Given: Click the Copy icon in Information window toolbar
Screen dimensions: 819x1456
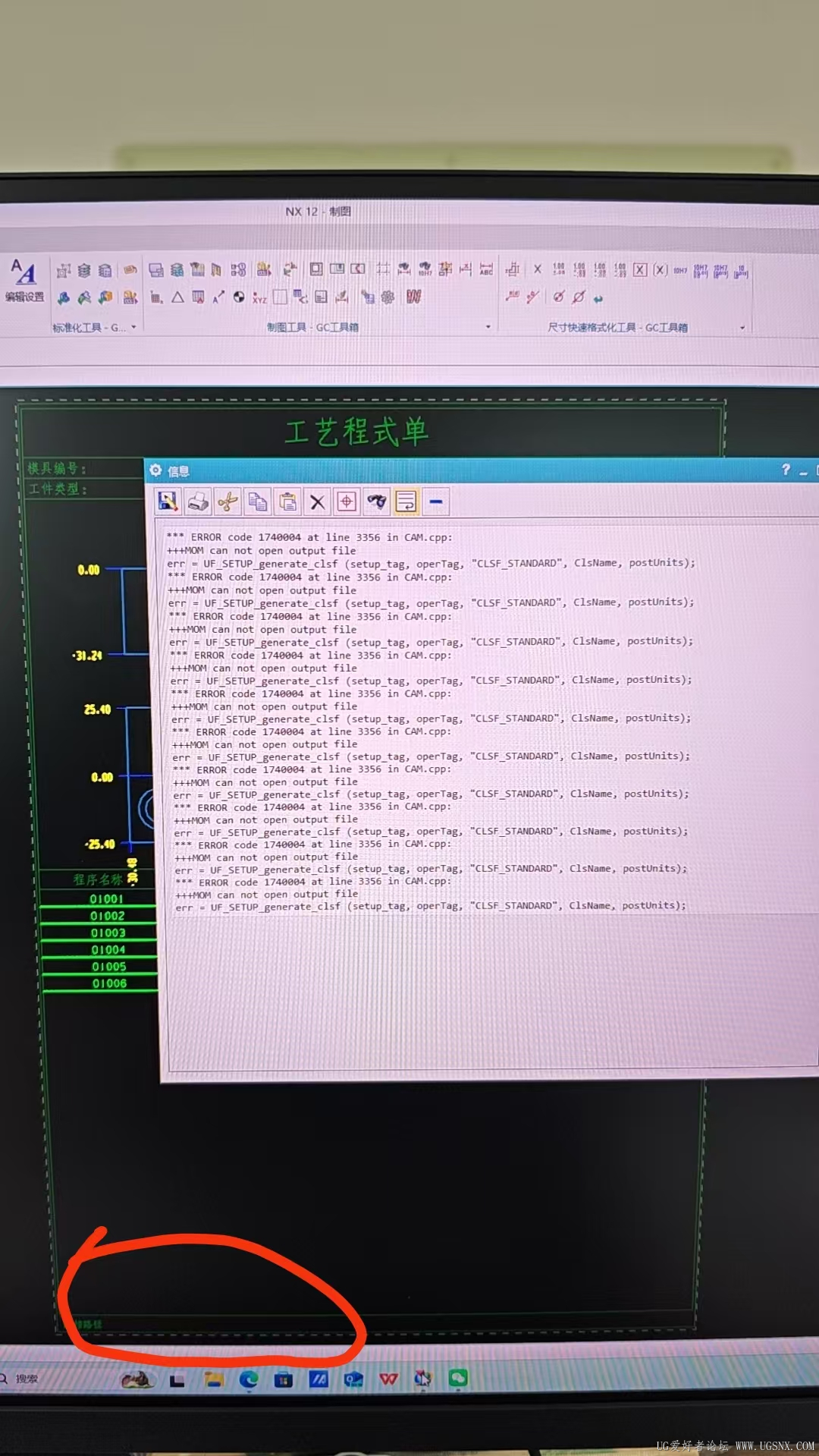Looking at the screenshot, I should 258,502.
